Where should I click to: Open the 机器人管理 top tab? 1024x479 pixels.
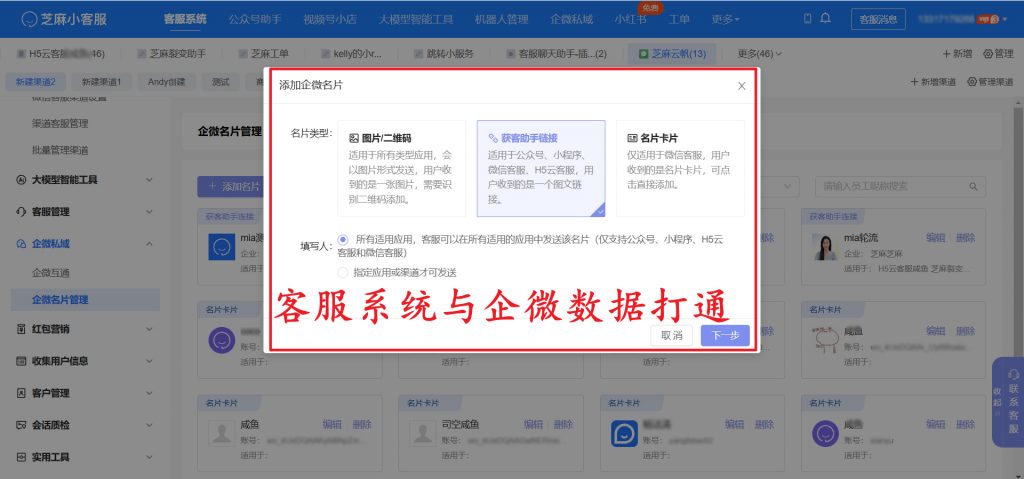point(502,19)
